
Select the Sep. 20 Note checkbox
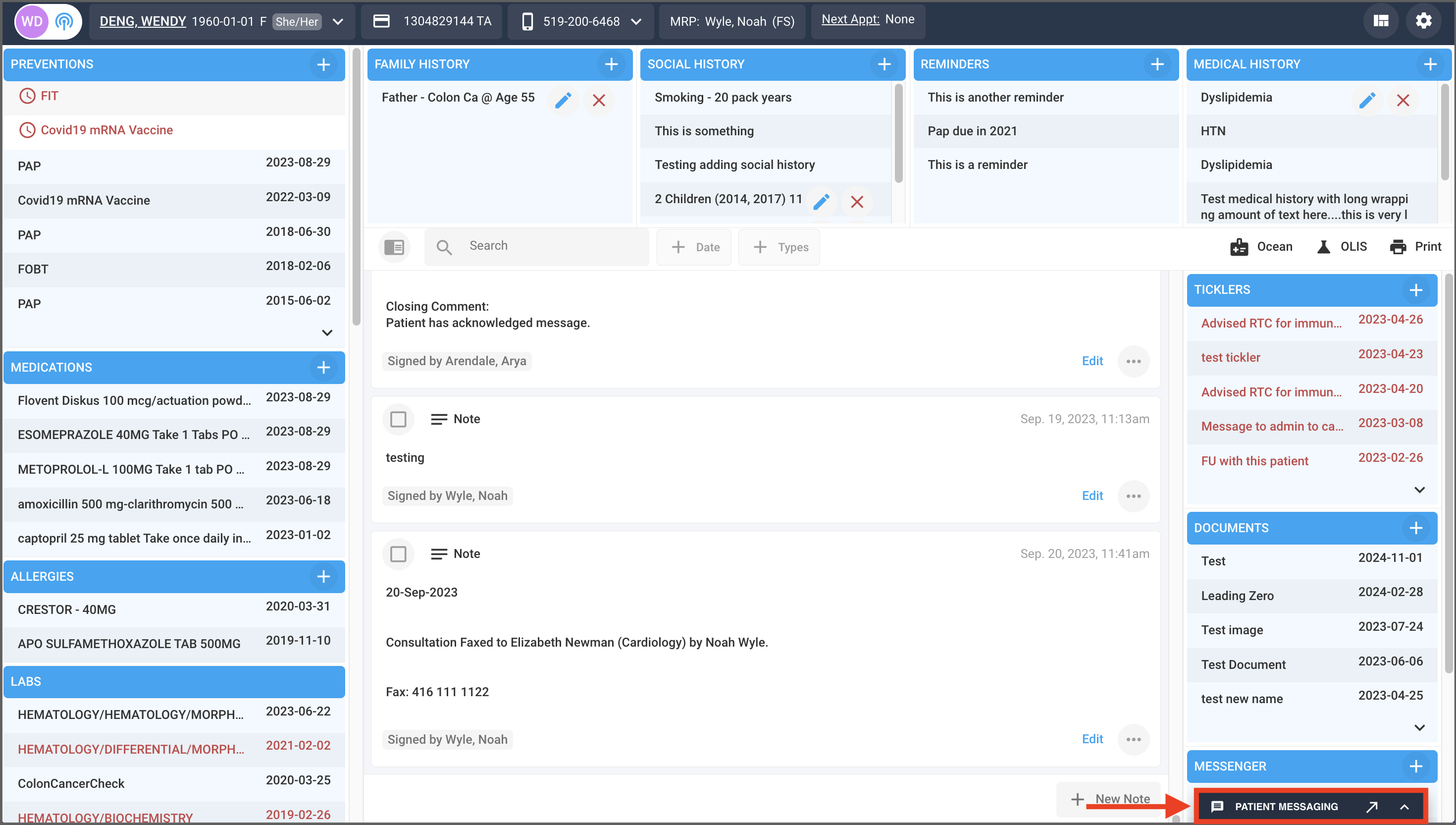398,553
